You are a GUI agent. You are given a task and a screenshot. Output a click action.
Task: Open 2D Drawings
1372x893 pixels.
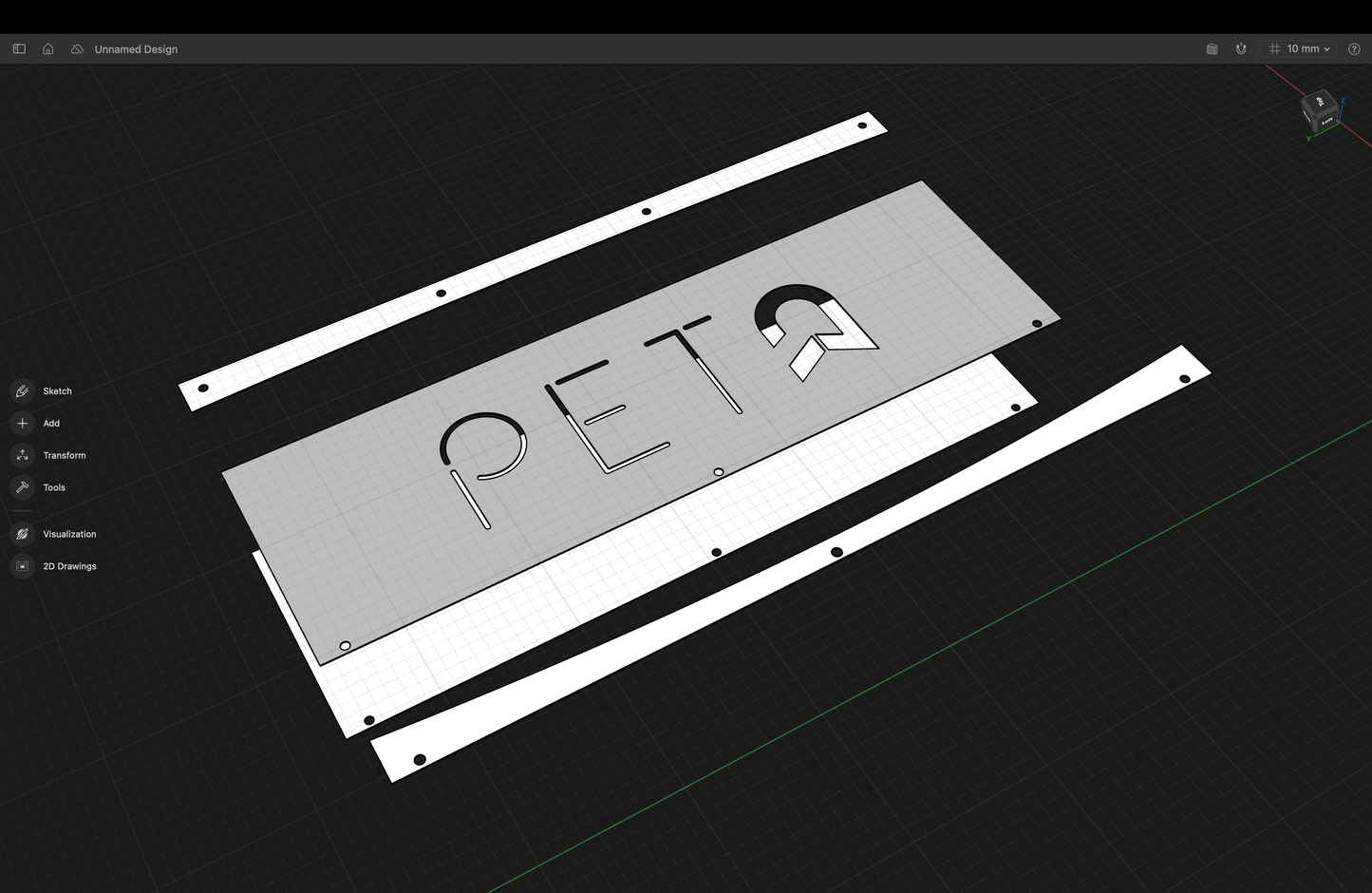pyautogui.click(x=23, y=567)
